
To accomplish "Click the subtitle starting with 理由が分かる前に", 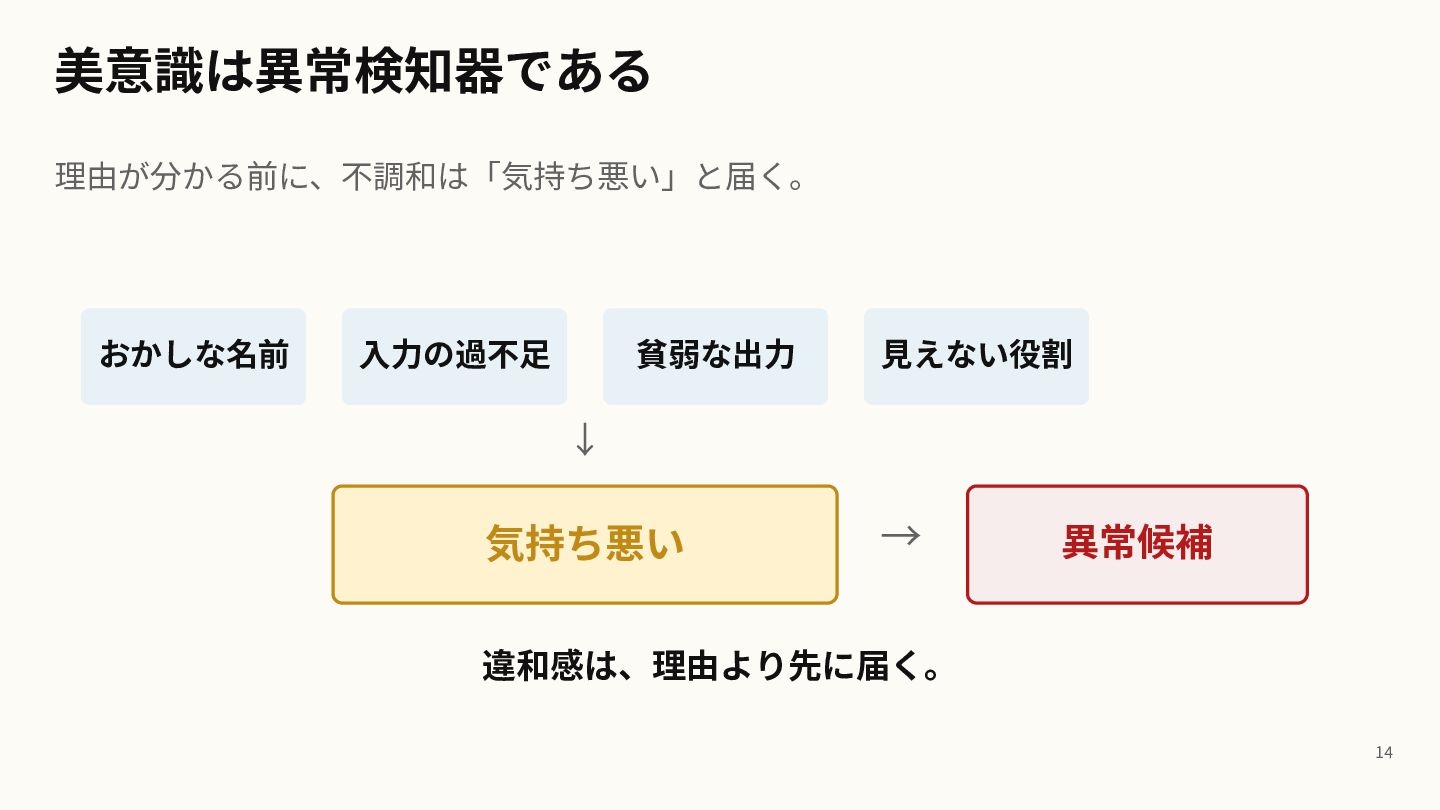I will (x=431, y=177).
